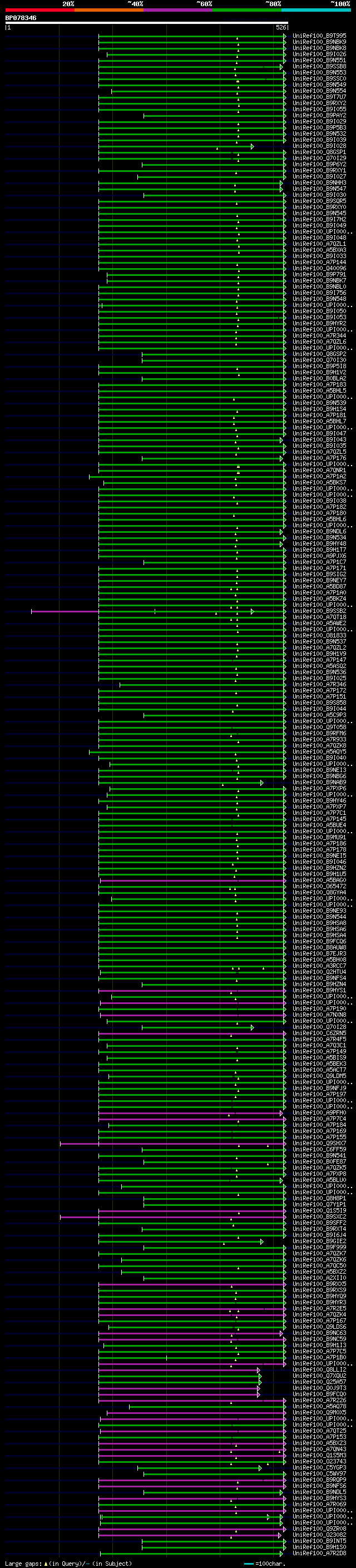Viewport: 356px width, 1568px height.
Task: Select the UniRef100_B9SSB8 label
Action: 319,66
